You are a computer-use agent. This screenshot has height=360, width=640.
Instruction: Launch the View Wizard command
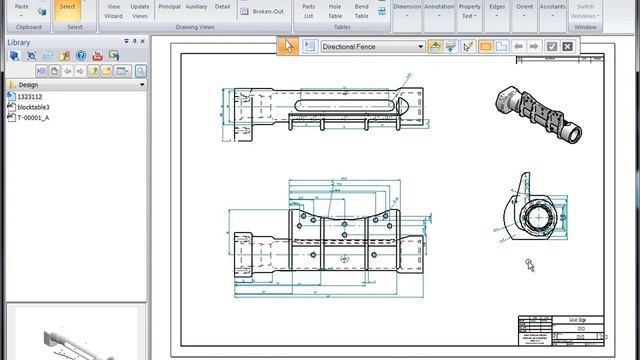(113, 11)
